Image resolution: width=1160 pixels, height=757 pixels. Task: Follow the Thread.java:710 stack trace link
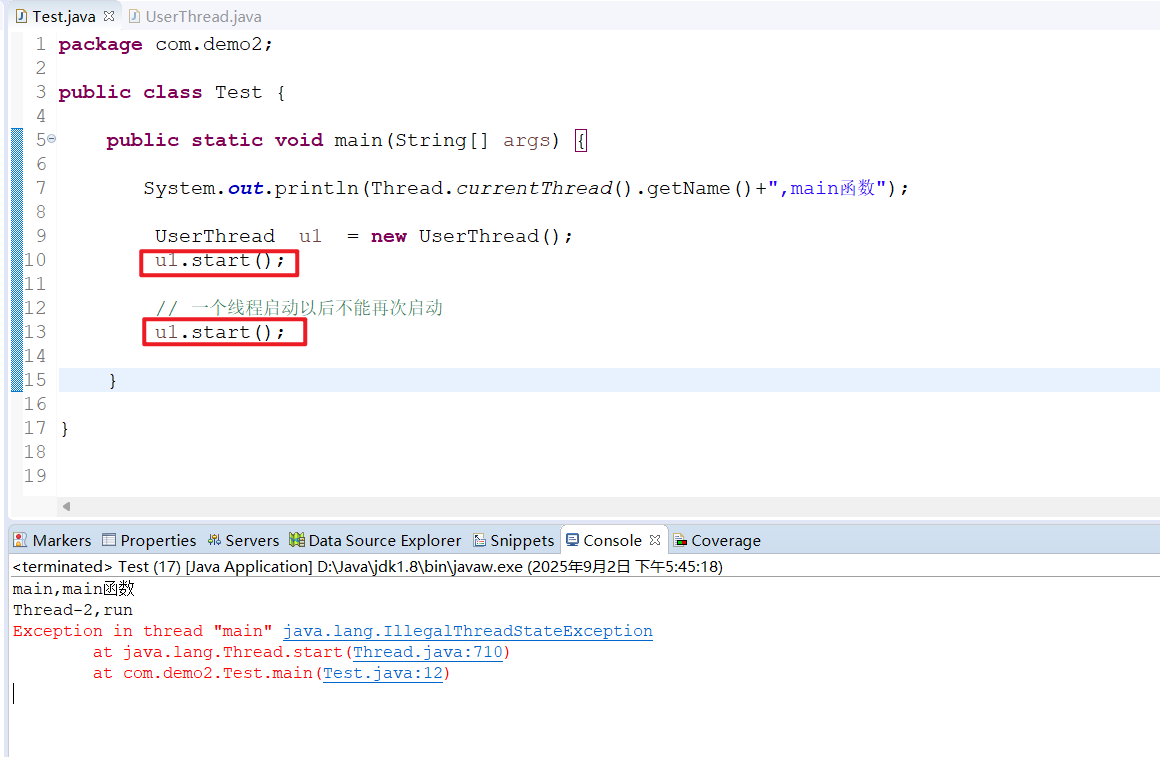[428, 652]
